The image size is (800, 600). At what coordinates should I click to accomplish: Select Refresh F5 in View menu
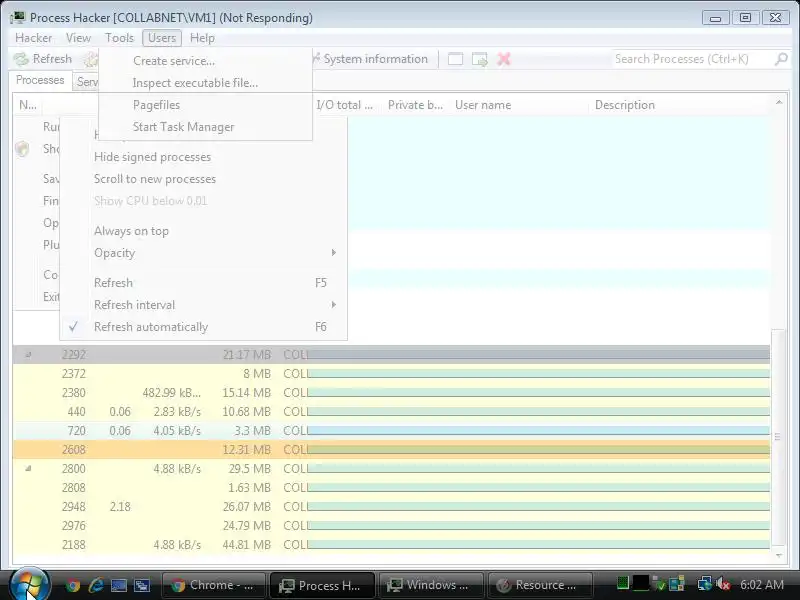pos(203,283)
